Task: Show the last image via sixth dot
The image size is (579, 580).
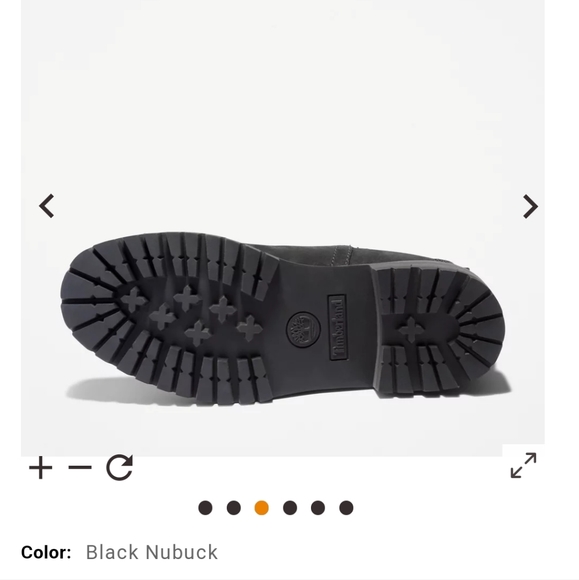Action: 346,508
